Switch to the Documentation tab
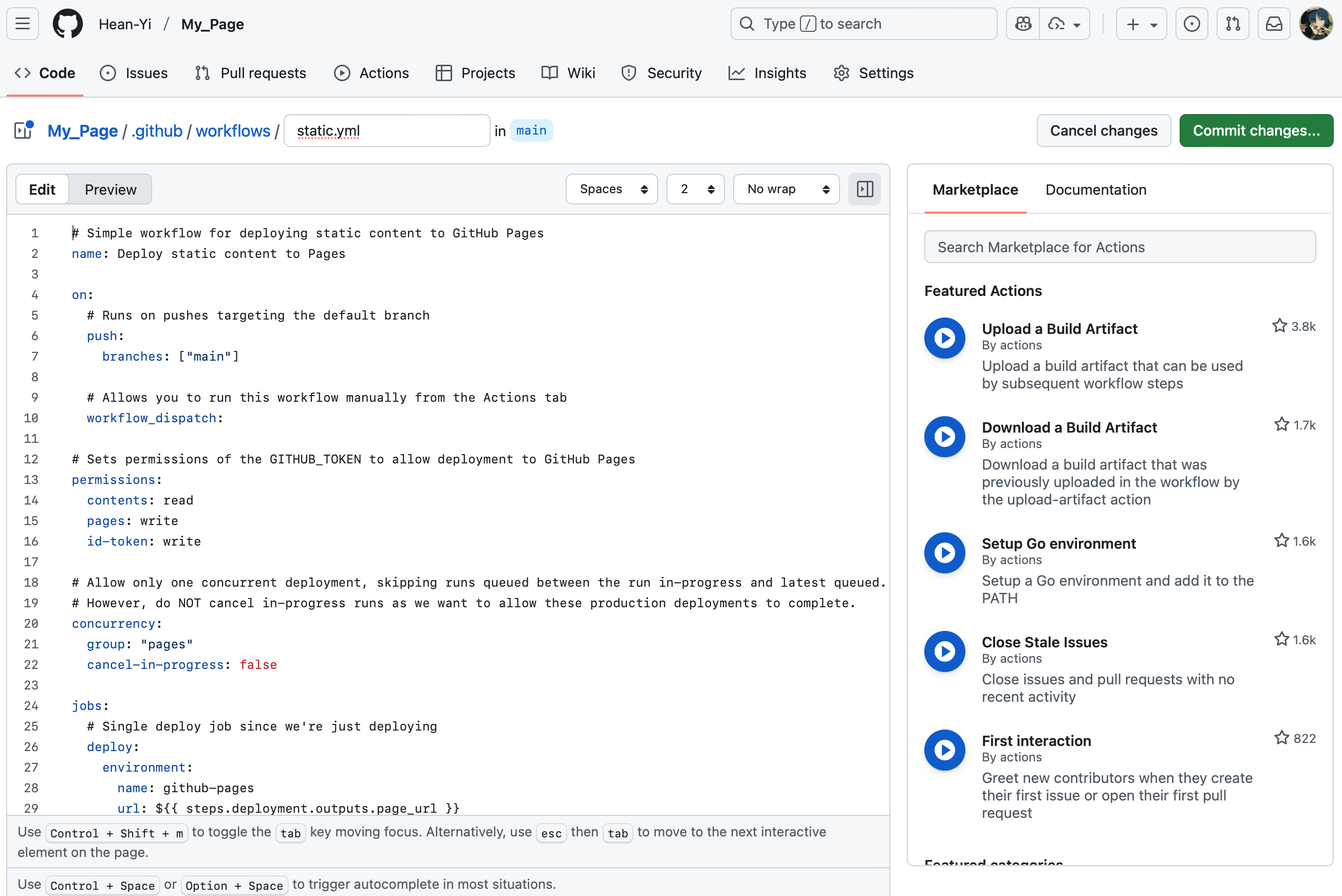This screenshot has height=896, width=1342. [1095, 190]
